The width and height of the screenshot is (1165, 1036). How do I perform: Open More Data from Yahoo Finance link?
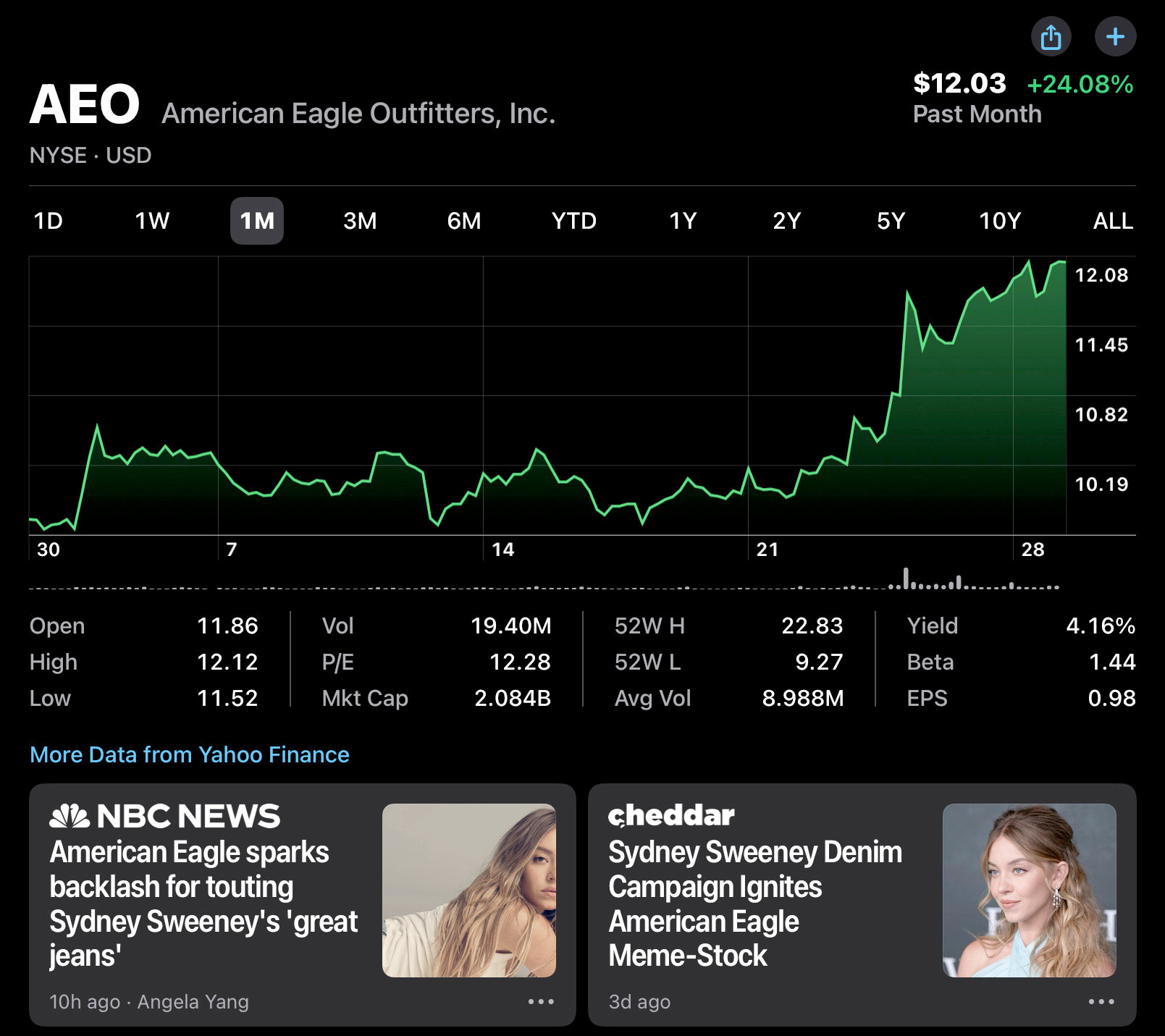point(190,754)
